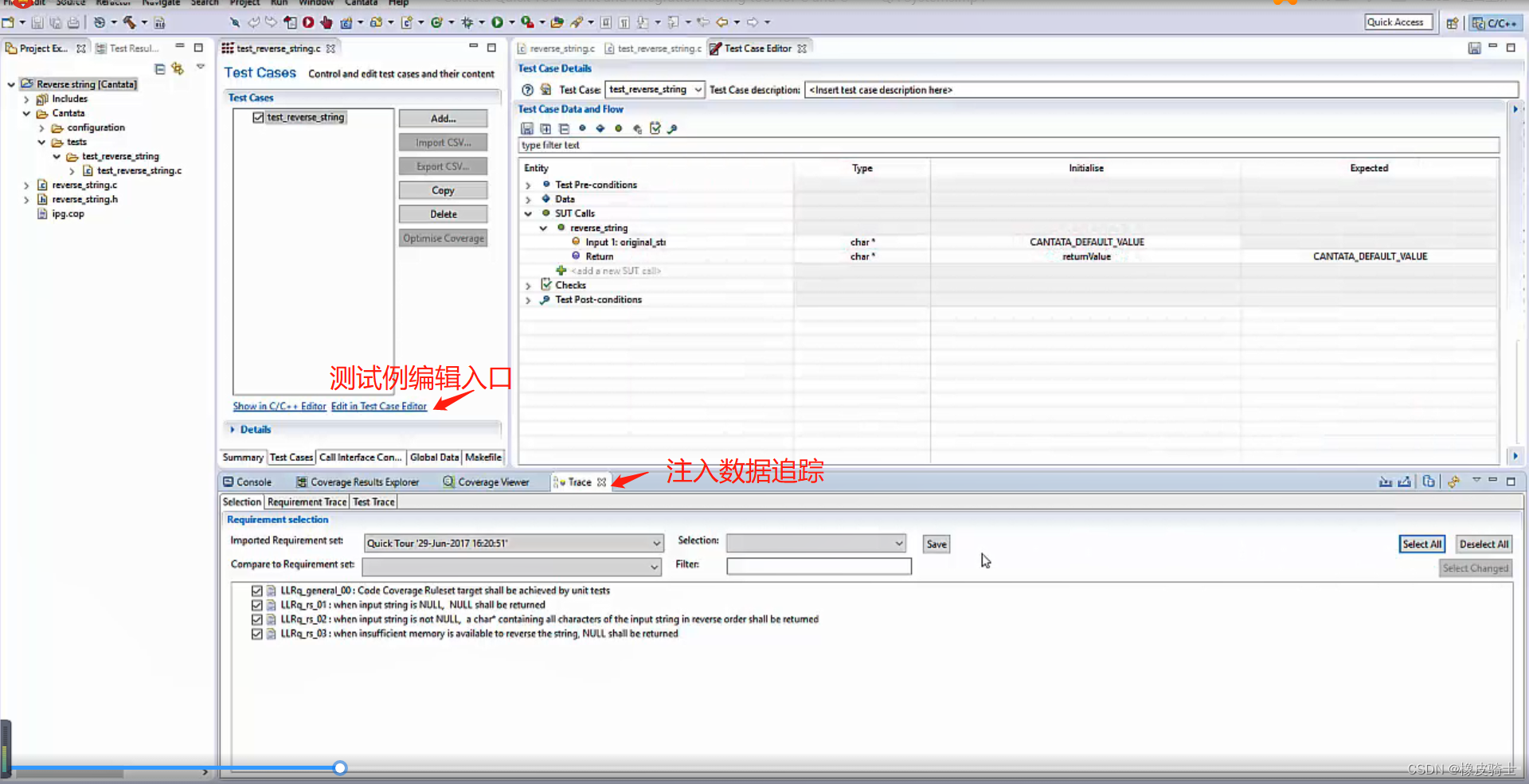
Task: Toggle LLRq_general_00 requirement checkbox
Action: click(x=256, y=591)
